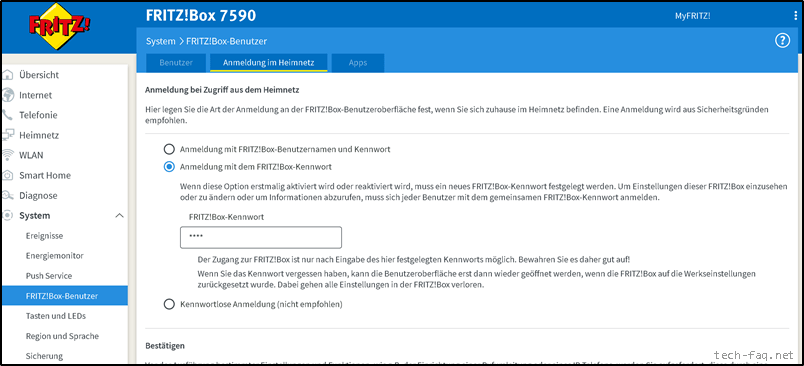Viewport: 804px width, 366px height.
Task: Click the FRITZ!Box 7590 title
Action: (x=201, y=16)
